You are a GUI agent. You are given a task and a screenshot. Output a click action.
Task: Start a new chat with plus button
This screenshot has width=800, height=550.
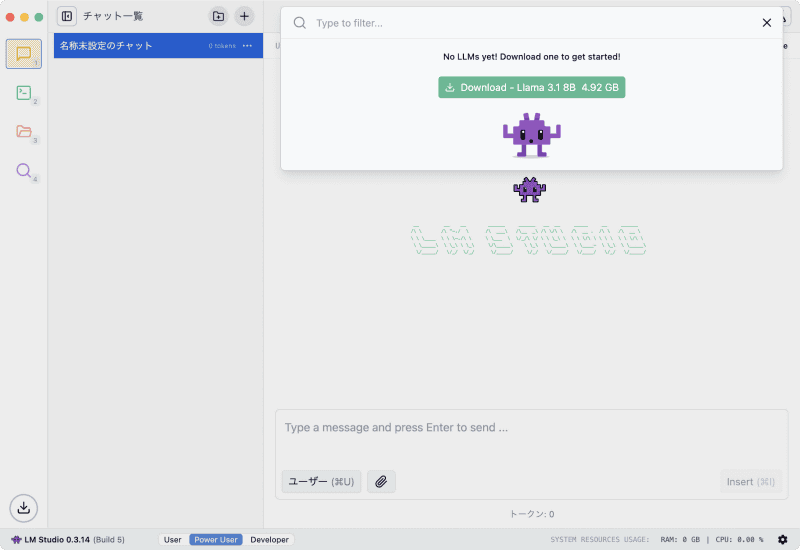click(x=244, y=16)
